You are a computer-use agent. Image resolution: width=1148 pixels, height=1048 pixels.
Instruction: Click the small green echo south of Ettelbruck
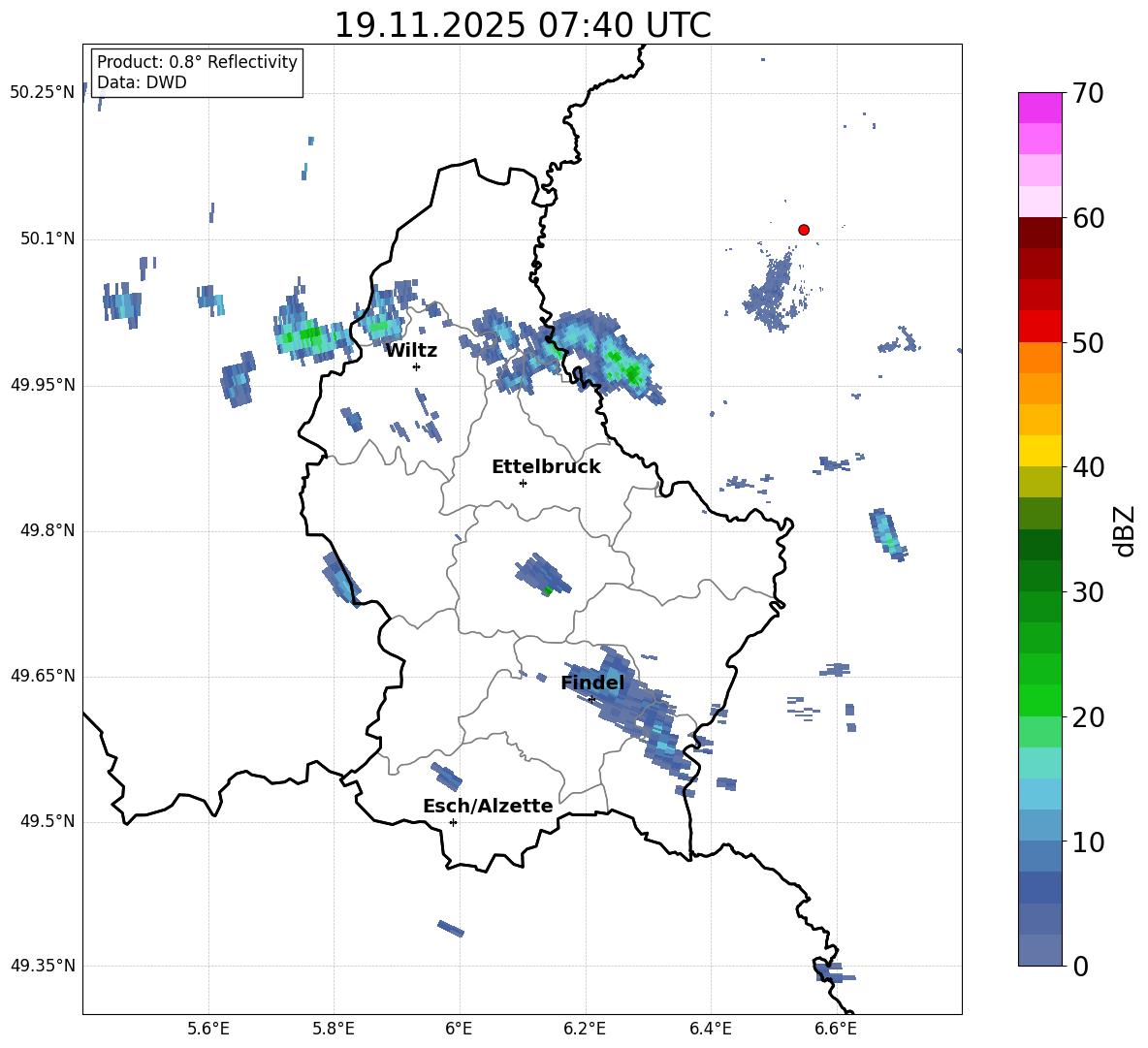(x=547, y=590)
